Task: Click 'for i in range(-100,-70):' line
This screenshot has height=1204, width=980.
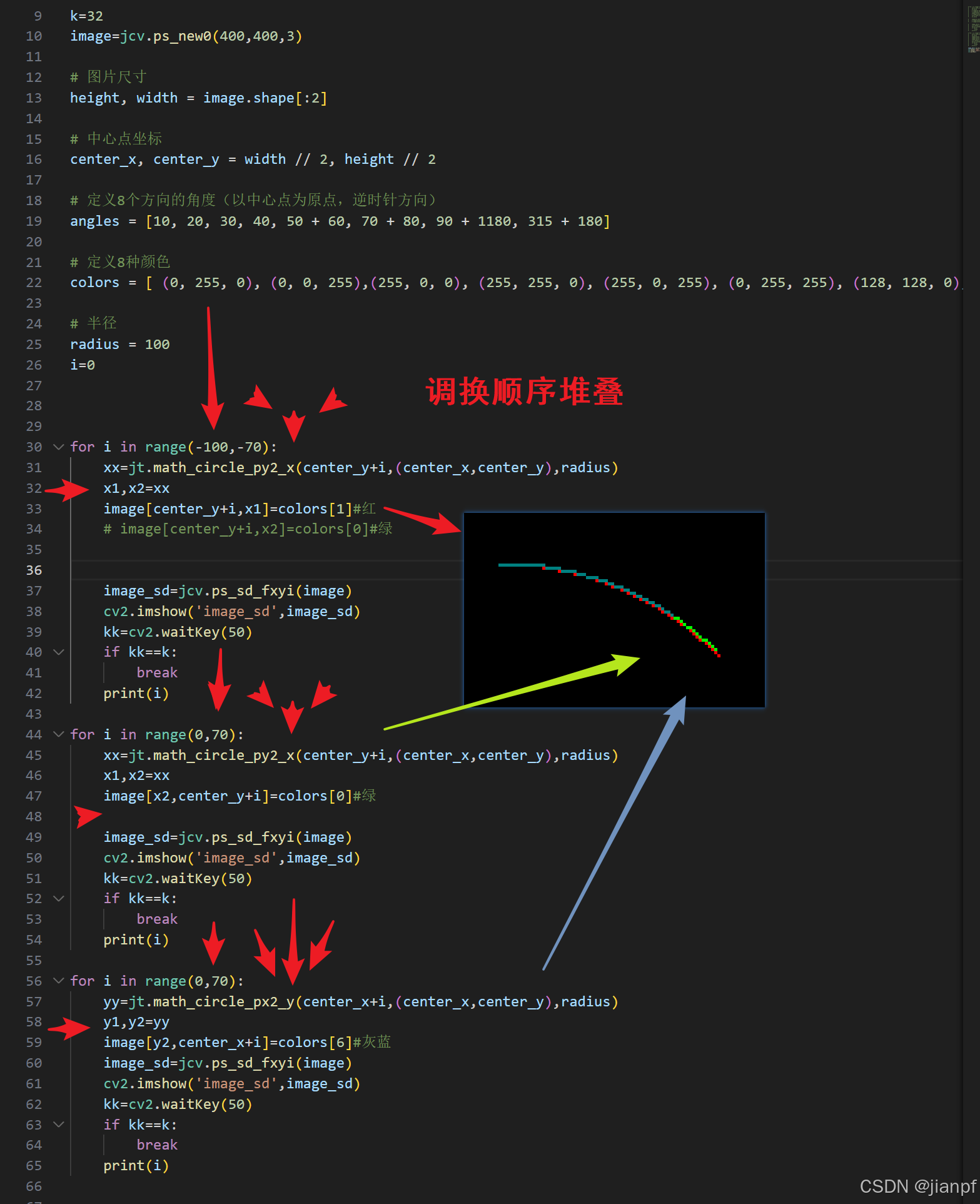Action: [173, 447]
